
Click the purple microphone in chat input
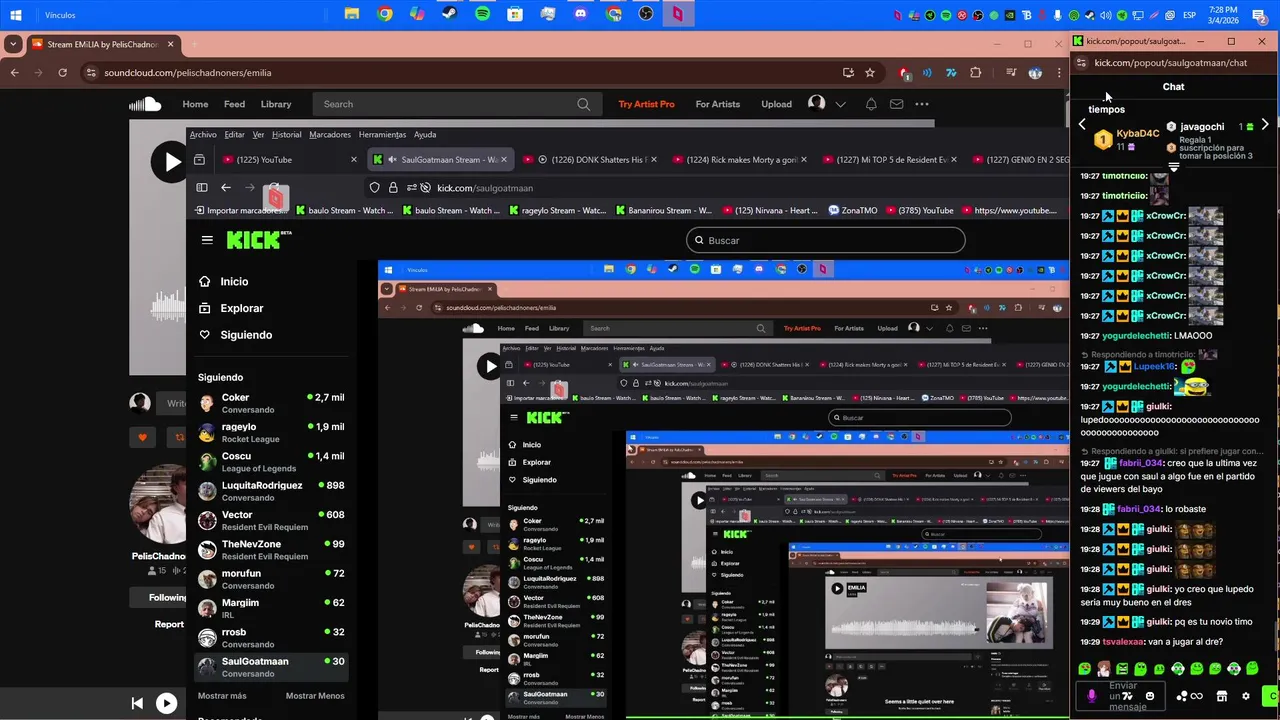pyautogui.click(x=1091, y=696)
